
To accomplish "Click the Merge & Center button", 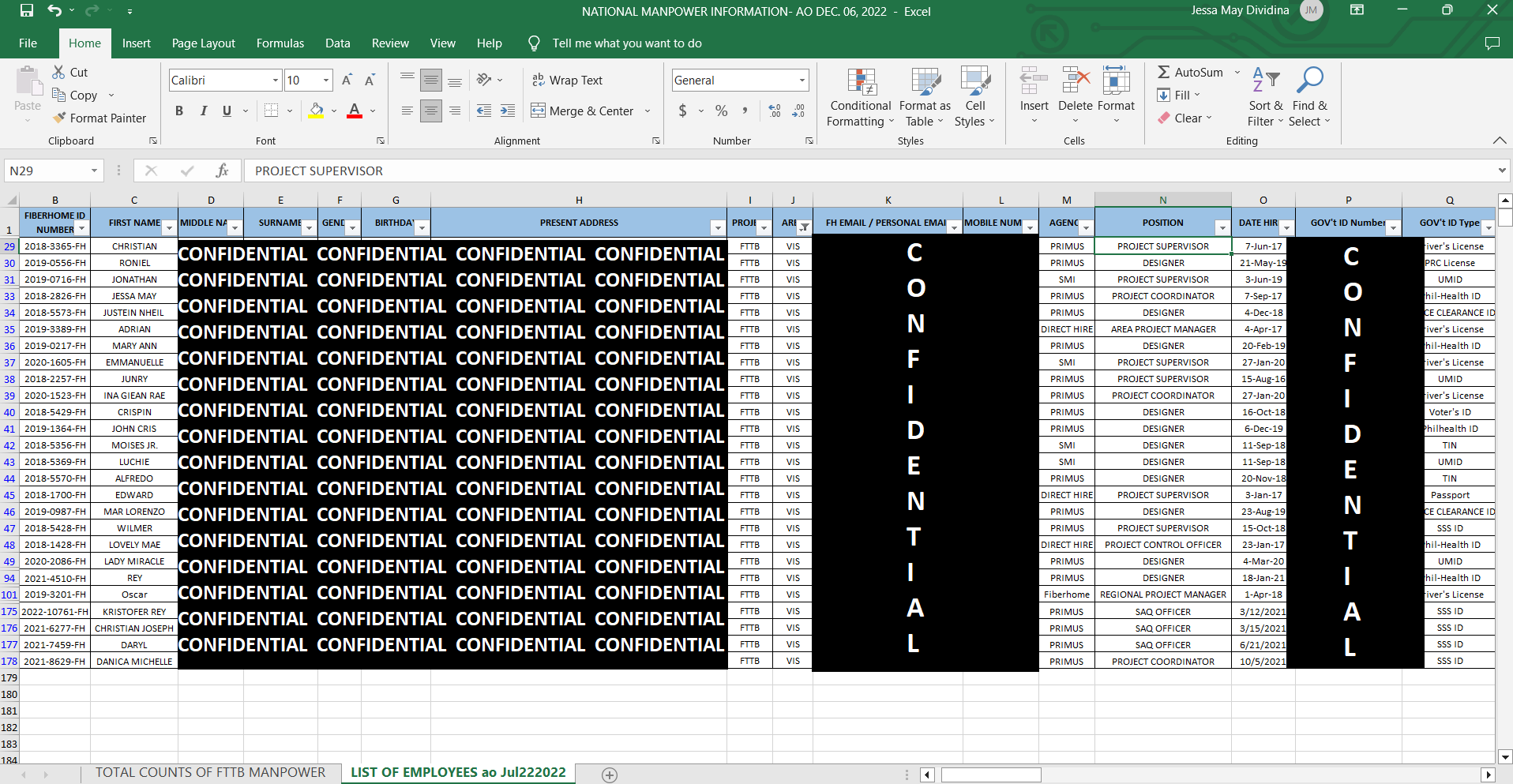I will (583, 111).
